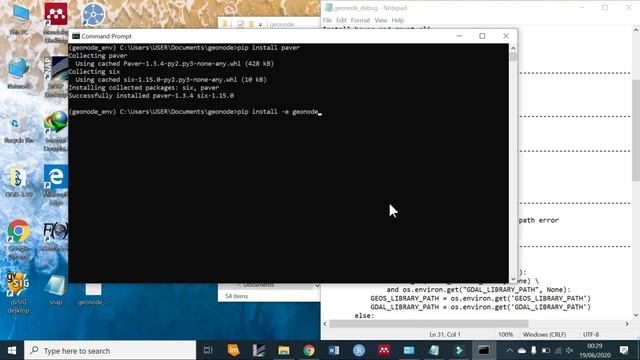This screenshot has height=360, width=640.
Task: Open Notepad Format menu
Action: (360, 20)
